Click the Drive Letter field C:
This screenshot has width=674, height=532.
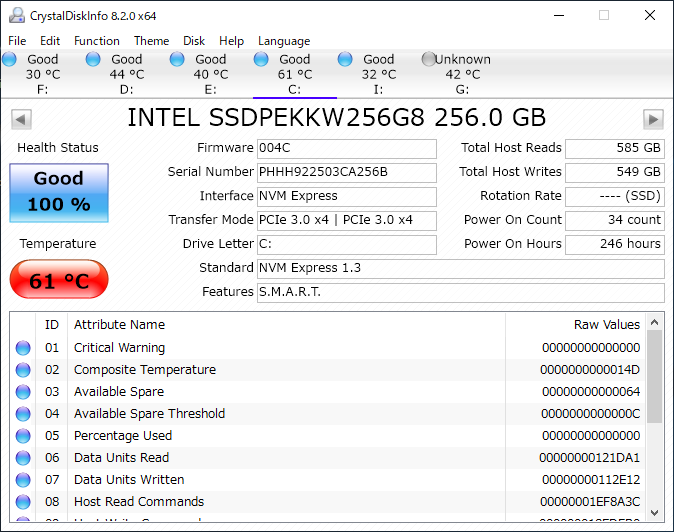tap(346, 245)
